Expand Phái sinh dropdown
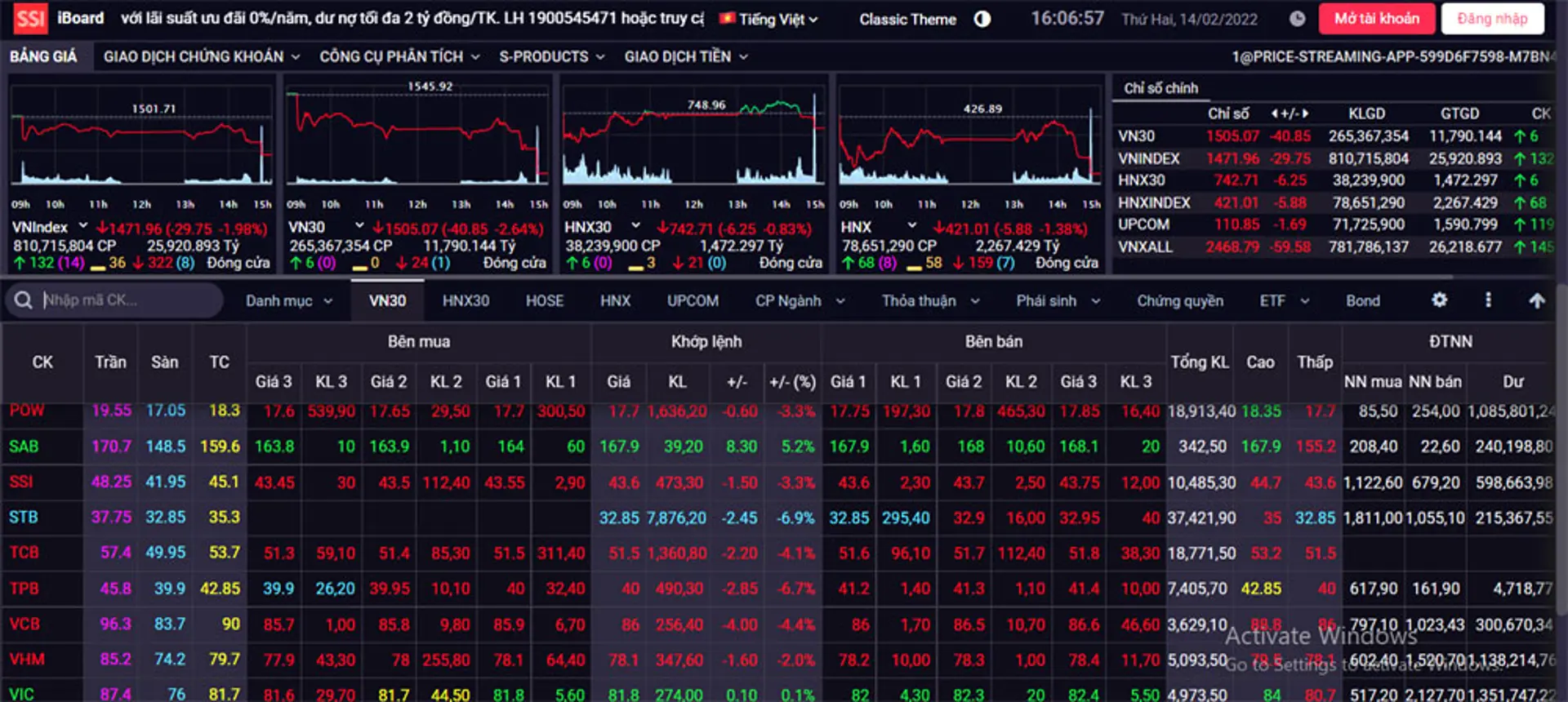Image resolution: width=1568 pixels, height=702 pixels. [x=1058, y=300]
